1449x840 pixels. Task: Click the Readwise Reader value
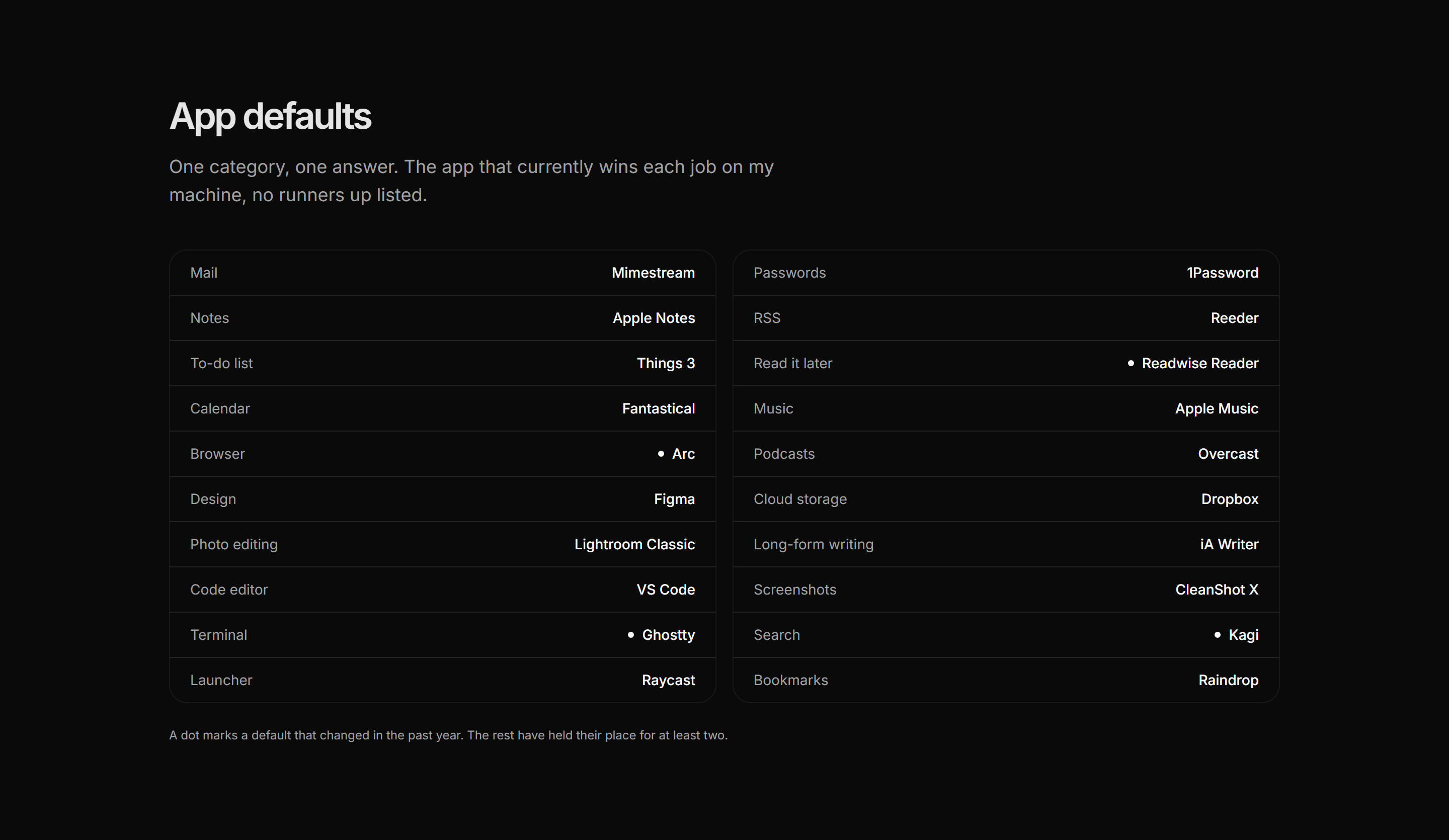1200,363
